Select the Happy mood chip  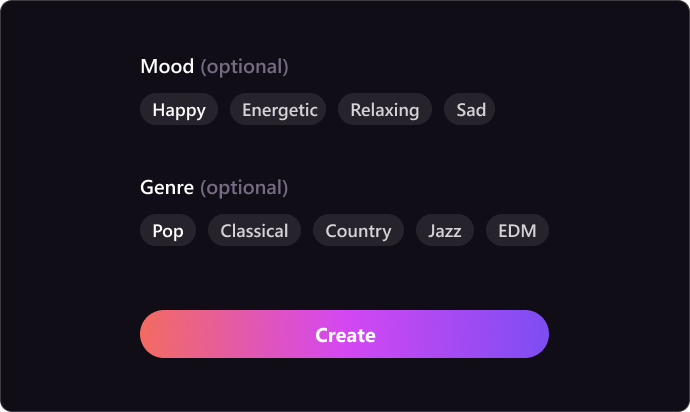click(179, 110)
